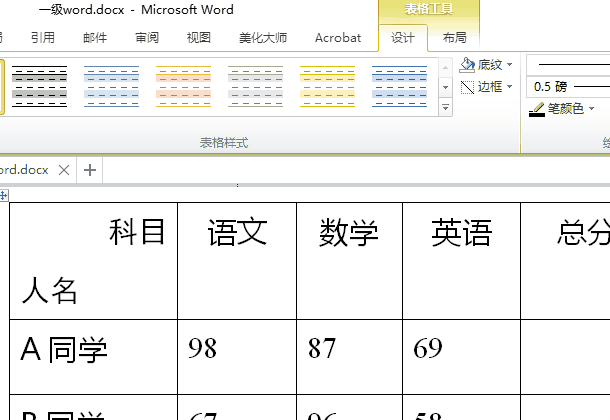The height and width of the screenshot is (420, 610).
Task: Click the 边框 borders icon
Action: [468, 87]
